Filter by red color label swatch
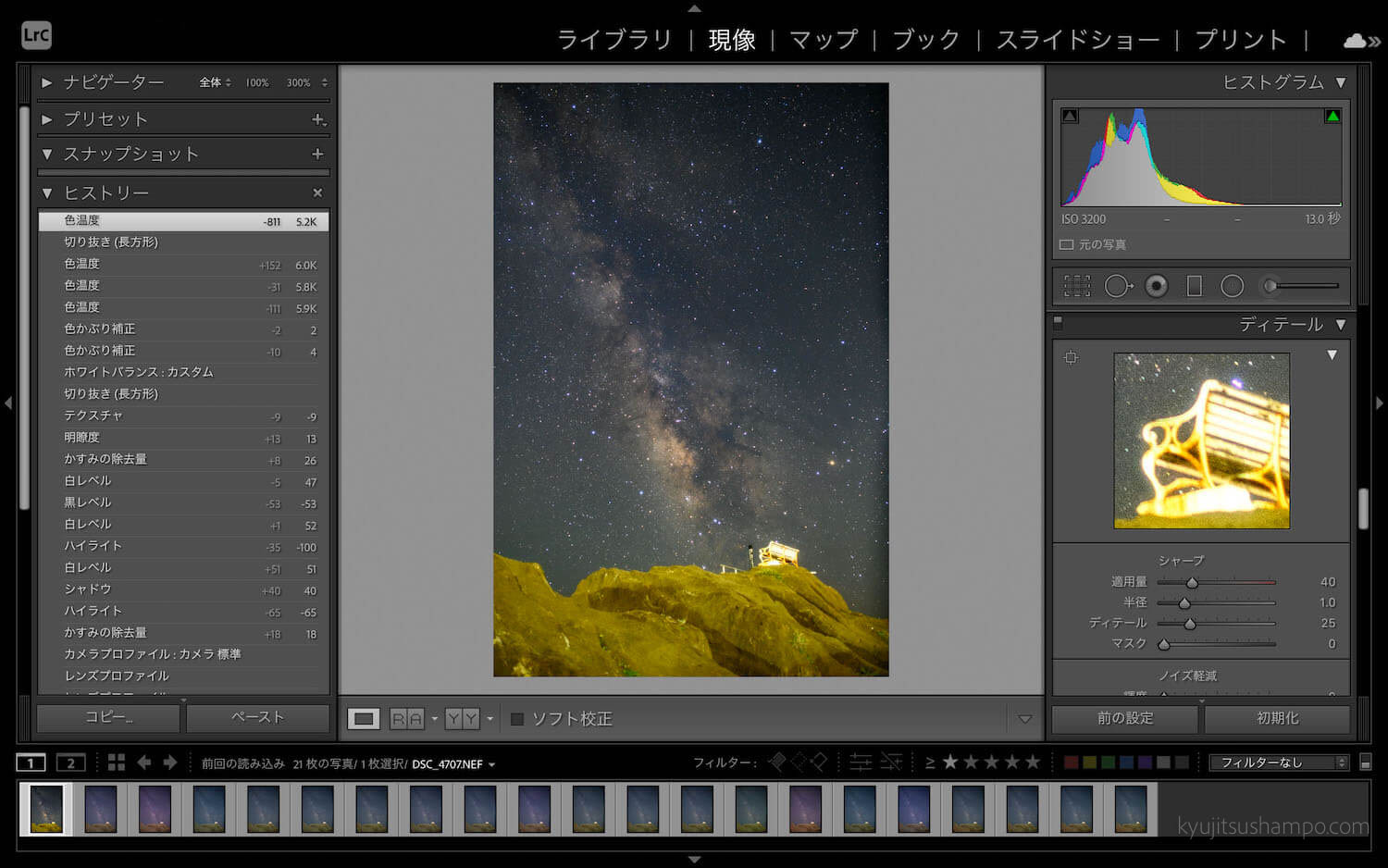The height and width of the screenshot is (868, 1388). pyautogui.click(x=1071, y=763)
